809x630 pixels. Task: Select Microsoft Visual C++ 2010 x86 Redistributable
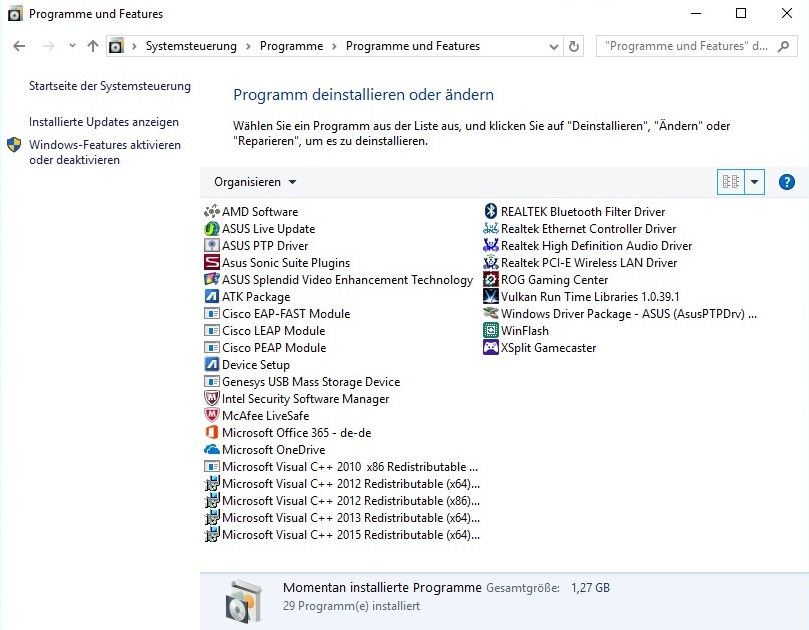(x=342, y=467)
